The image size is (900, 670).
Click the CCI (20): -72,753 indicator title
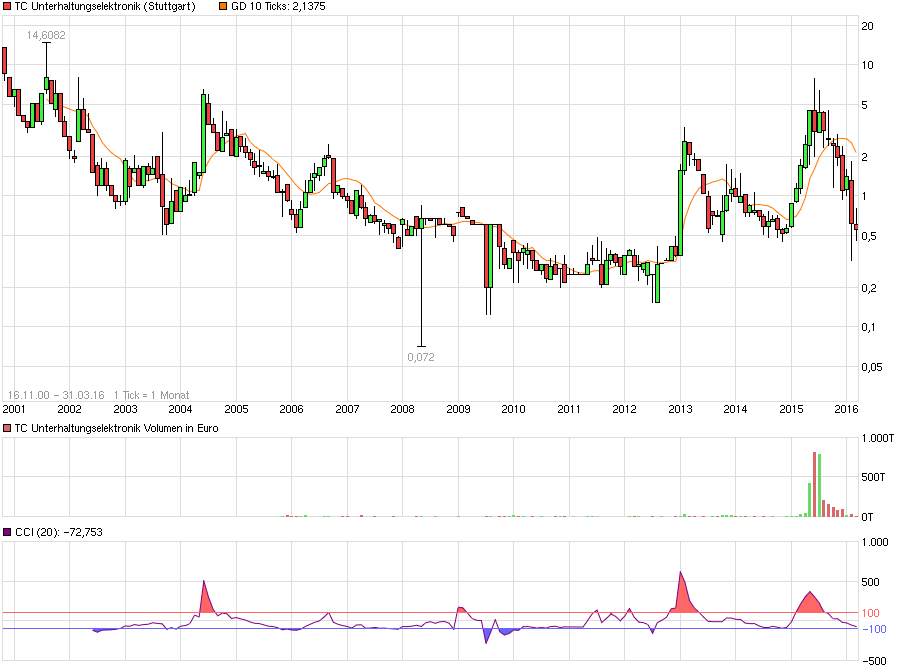tap(59, 532)
